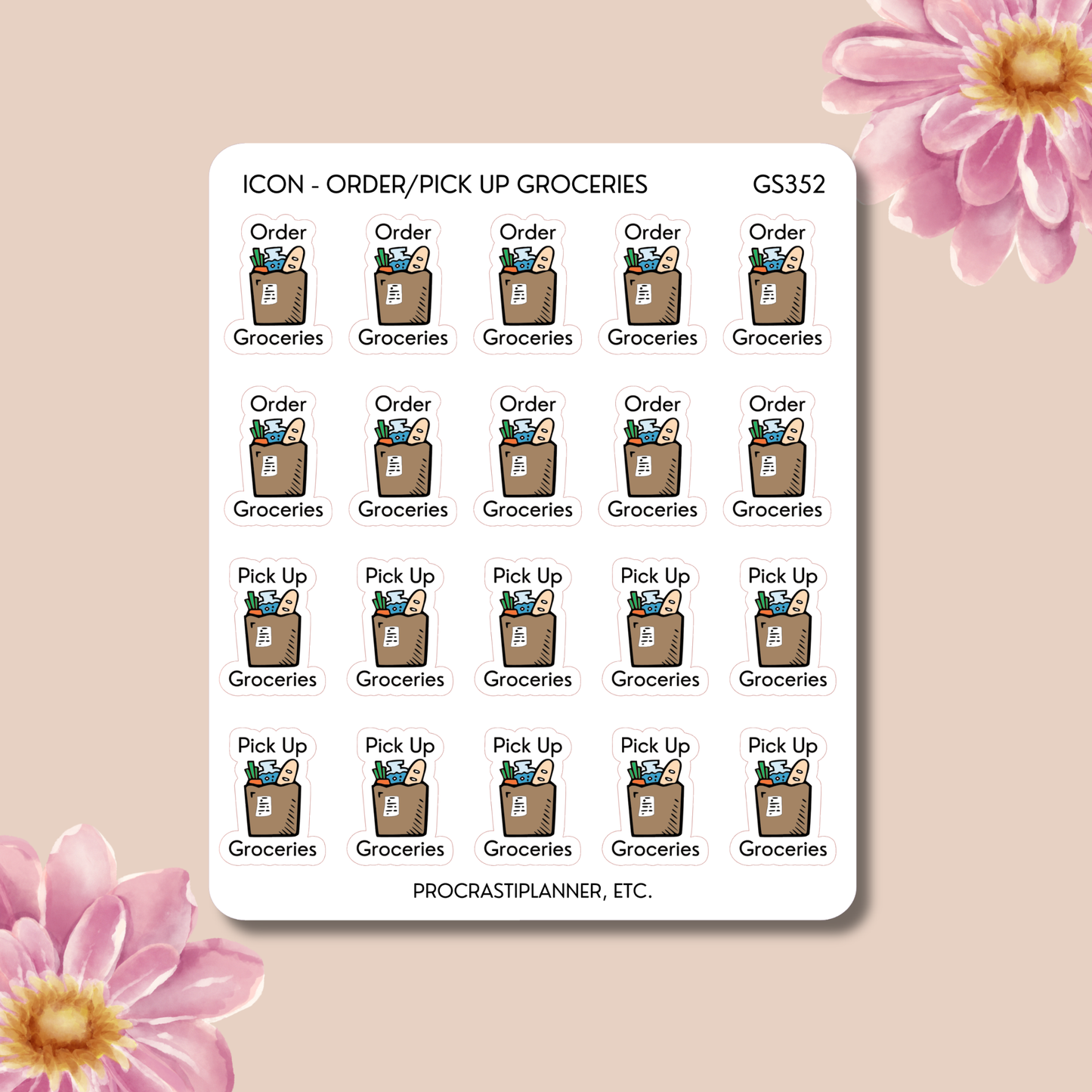The height and width of the screenshot is (1092, 1092).
Task: Select fourth Pick Up Groceries sticker in third row
Action: click(x=655, y=626)
